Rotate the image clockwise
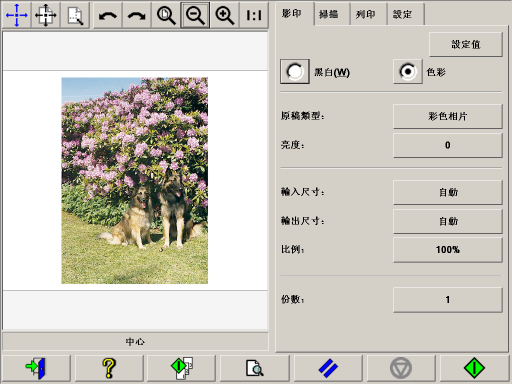 coord(137,15)
